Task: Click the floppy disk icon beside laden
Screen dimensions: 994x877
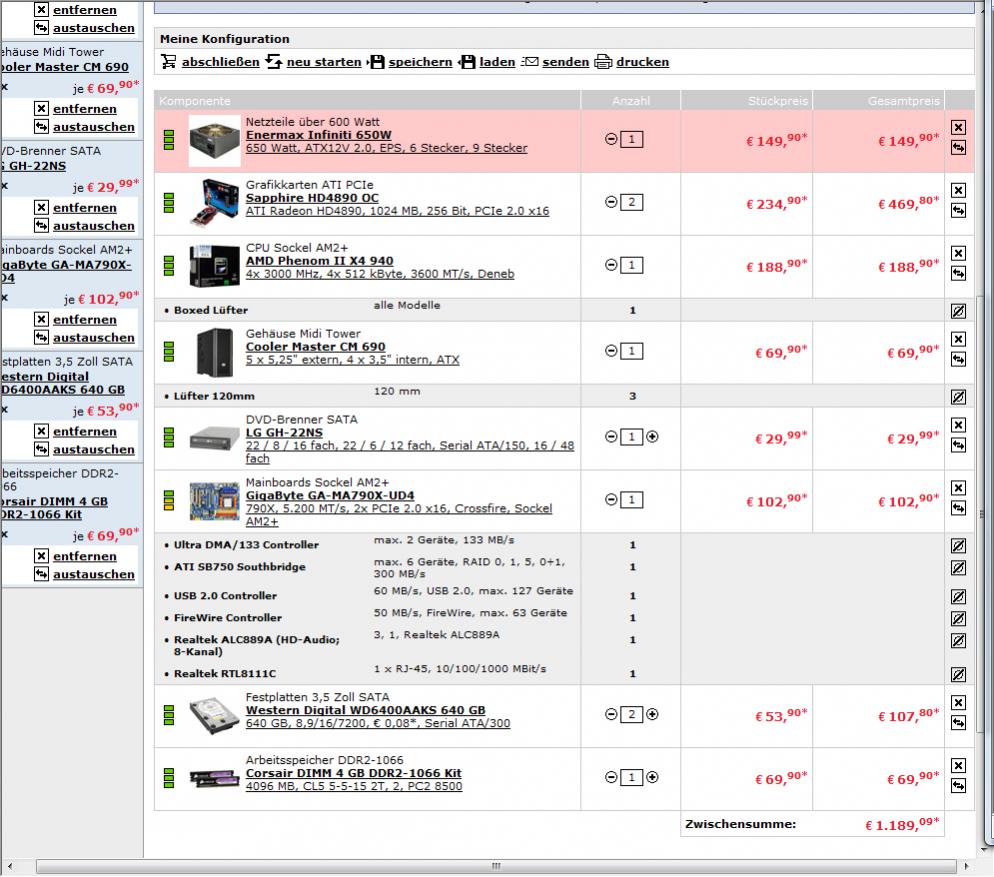Action: 468,62
